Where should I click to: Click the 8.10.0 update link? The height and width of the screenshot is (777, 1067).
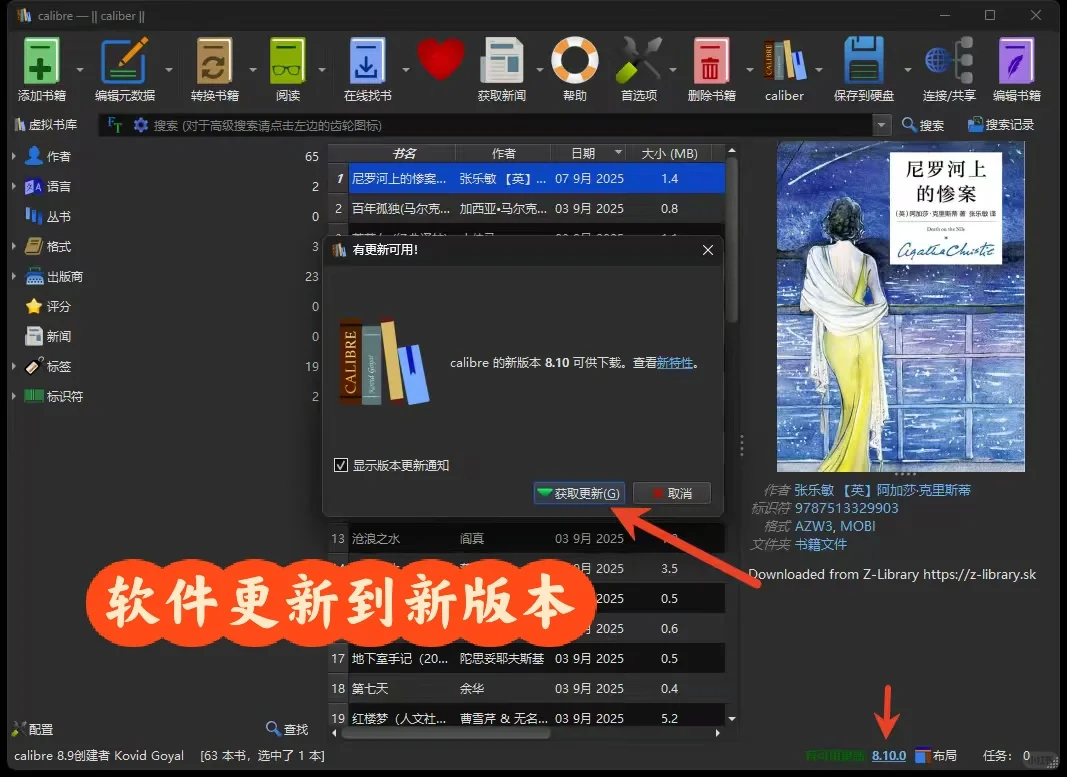[889, 755]
